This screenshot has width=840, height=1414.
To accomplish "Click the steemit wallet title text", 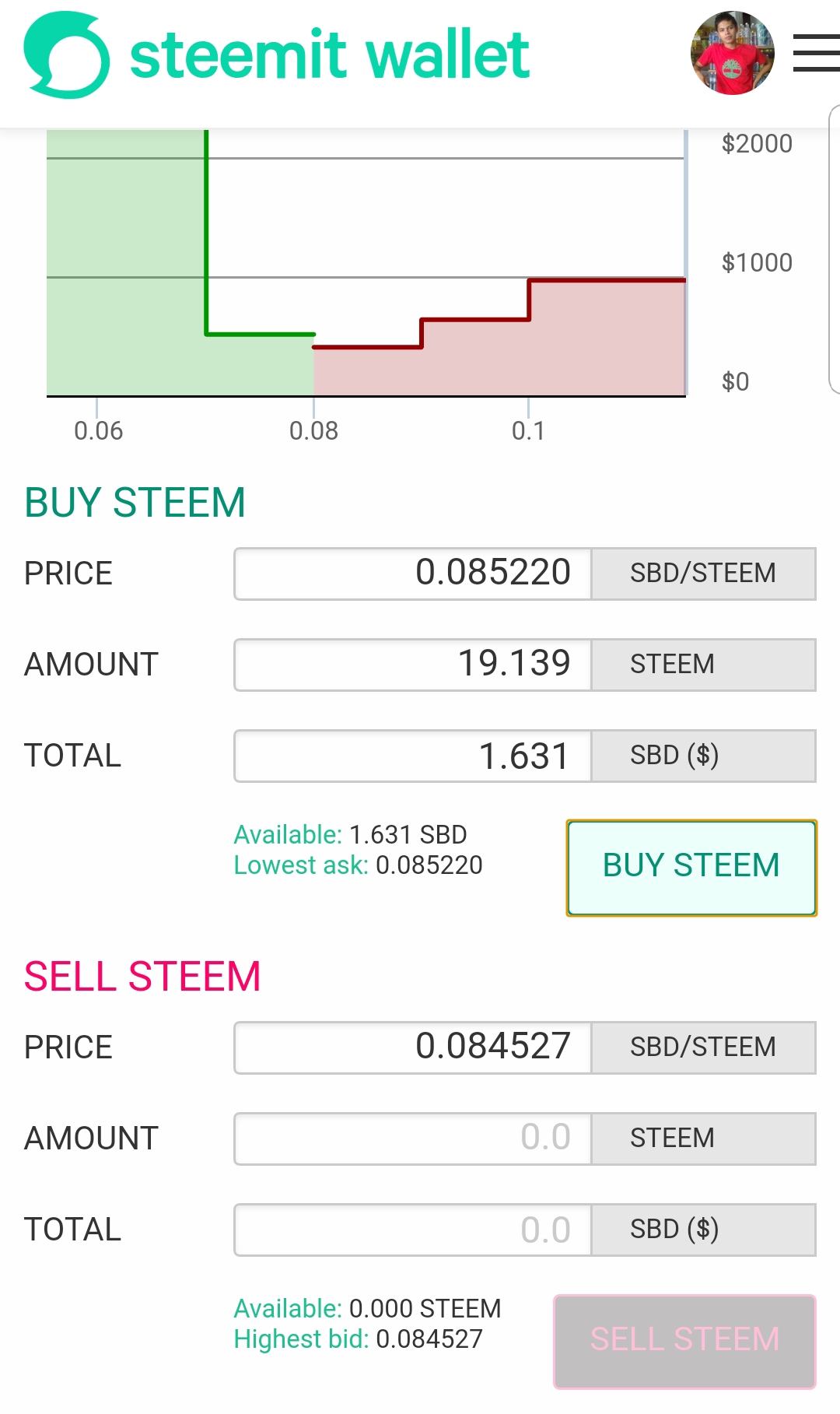I will 329,55.
